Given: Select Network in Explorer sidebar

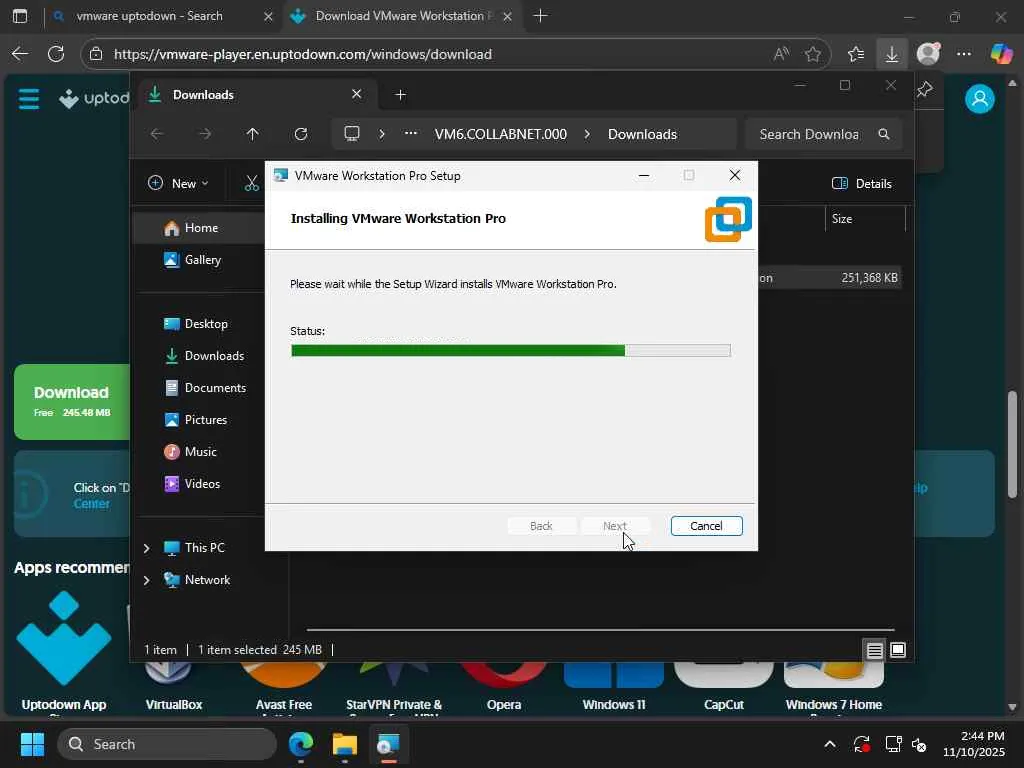Looking at the screenshot, I should point(206,580).
